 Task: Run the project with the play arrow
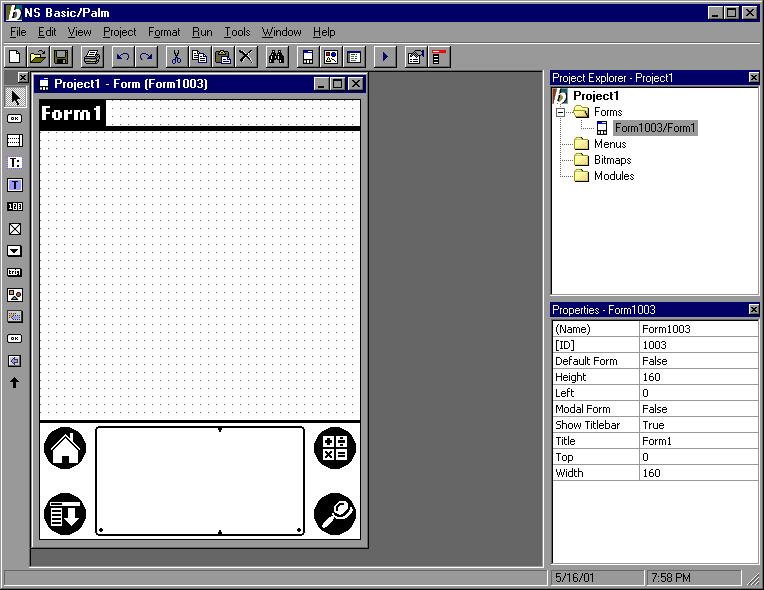coord(385,57)
